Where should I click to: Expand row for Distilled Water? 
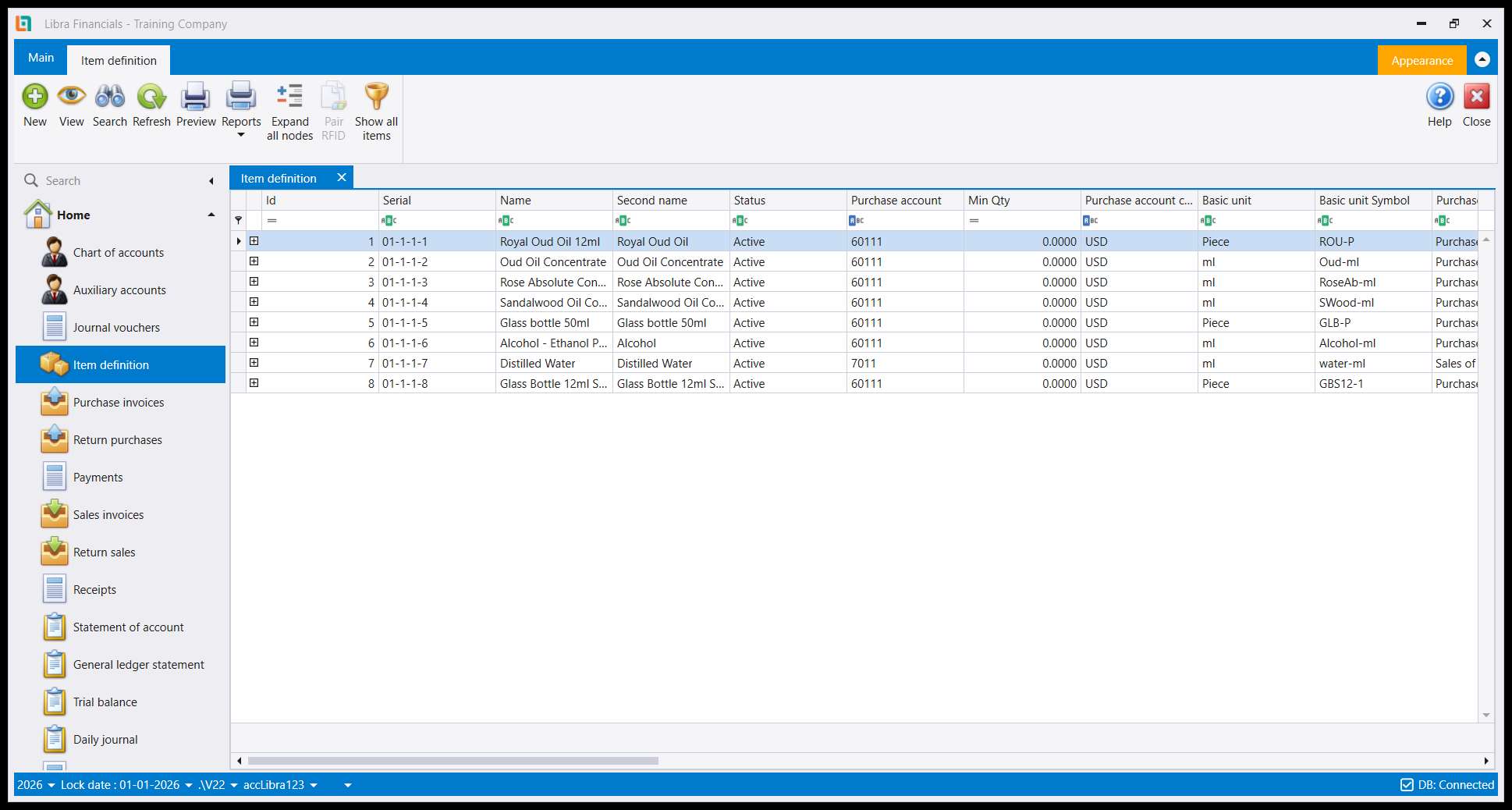coord(254,363)
